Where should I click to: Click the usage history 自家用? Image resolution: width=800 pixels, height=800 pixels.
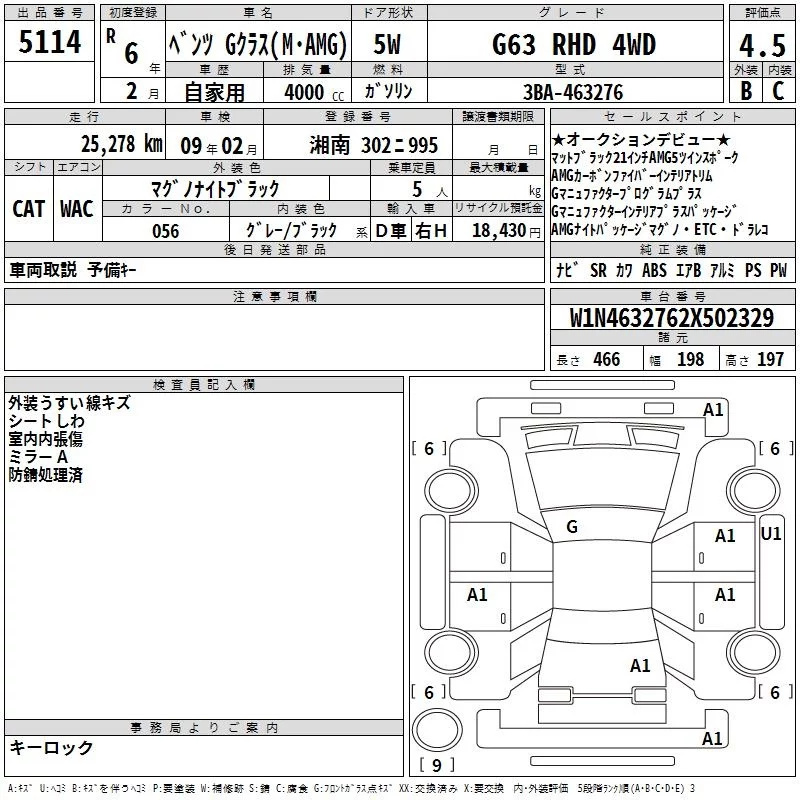pos(214,92)
